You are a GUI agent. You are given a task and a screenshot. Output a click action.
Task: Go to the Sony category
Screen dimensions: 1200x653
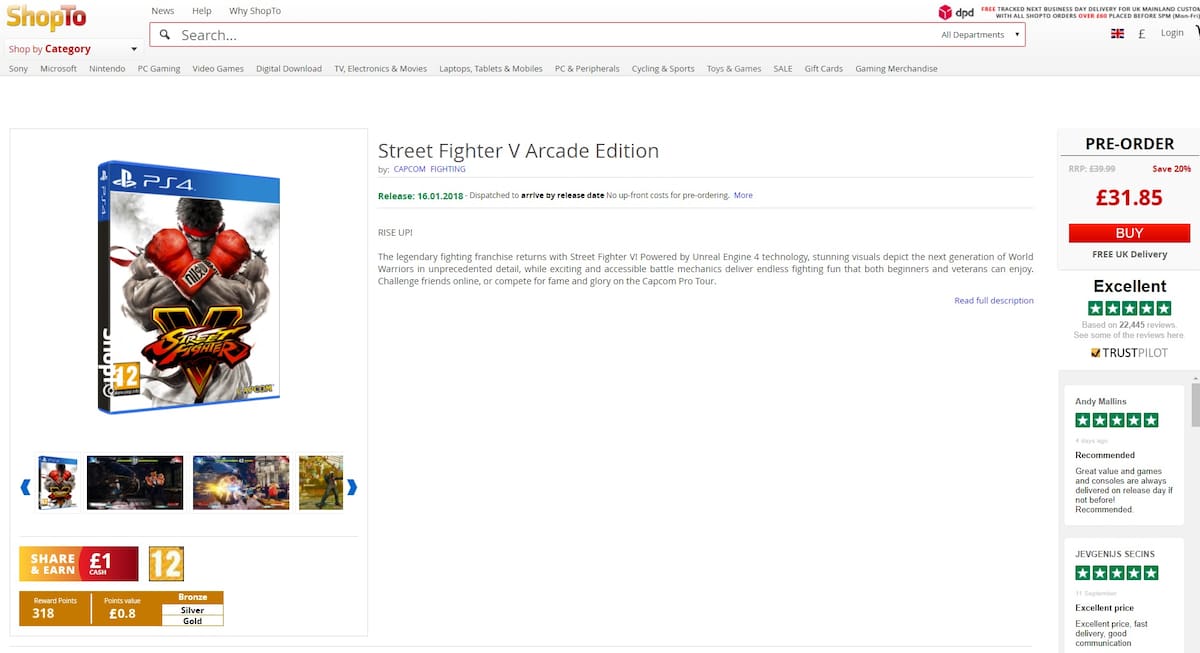[x=18, y=69]
